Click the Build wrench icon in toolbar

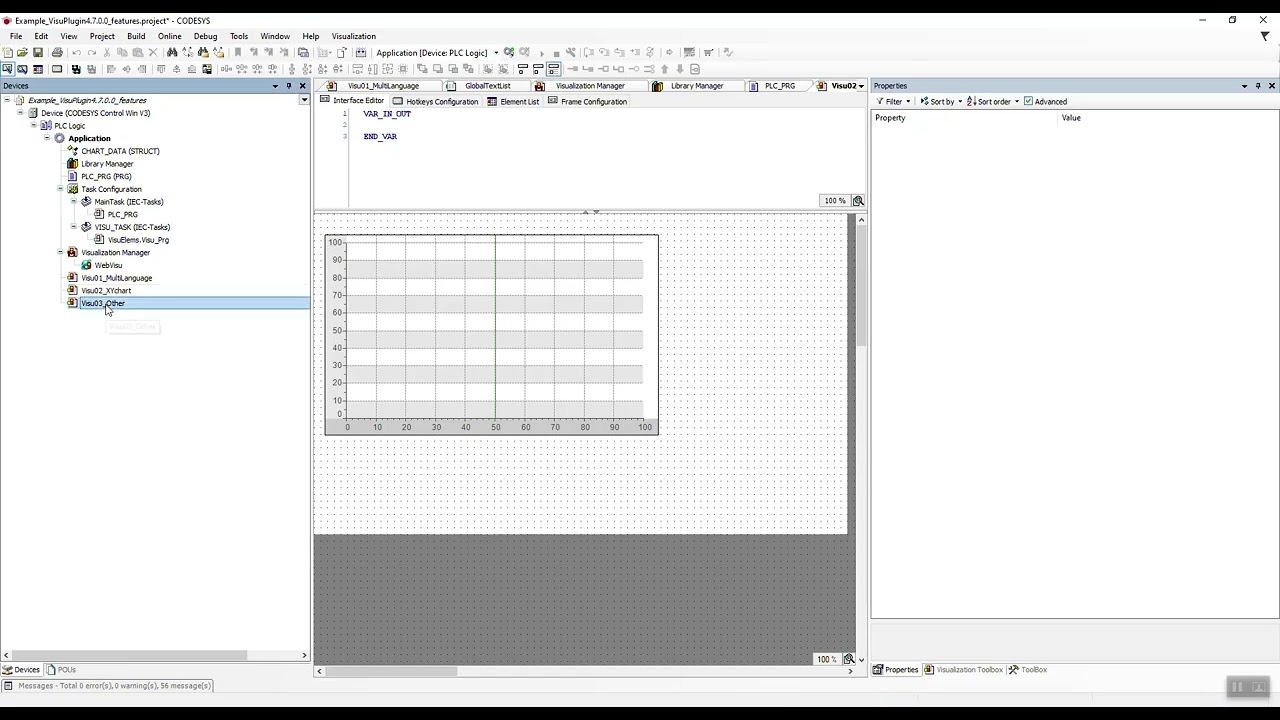click(572, 52)
